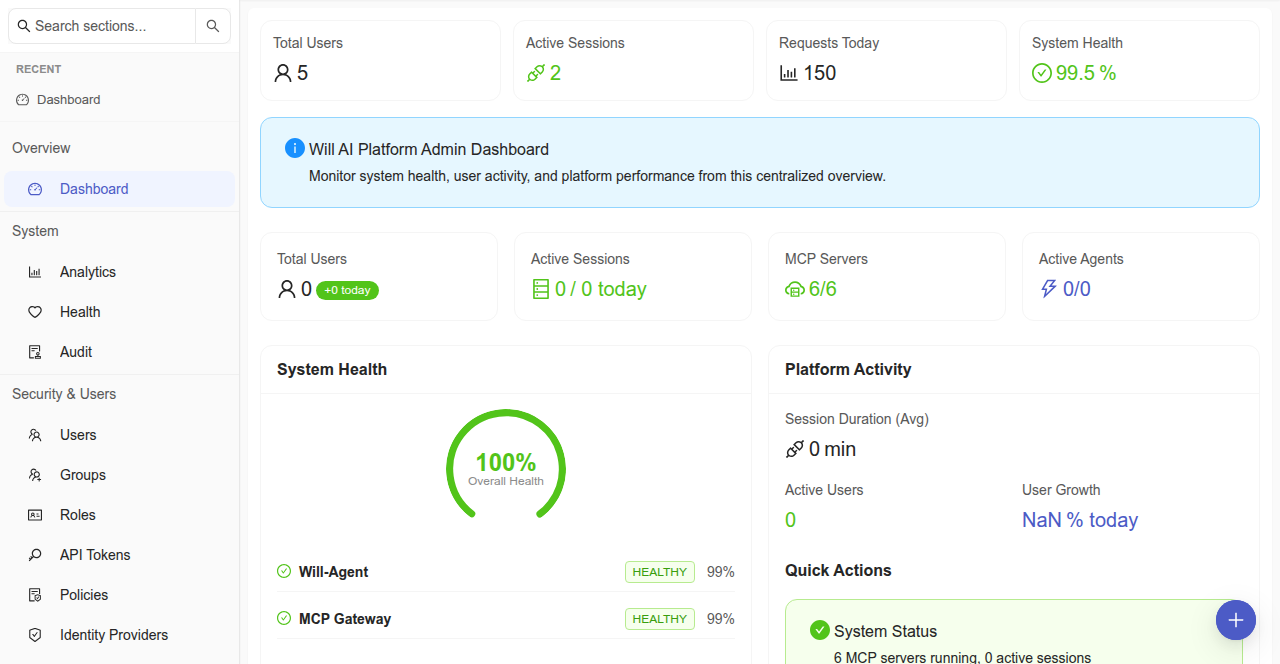Click the Identity Providers shield icon
The image size is (1280, 664).
coord(35,635)
